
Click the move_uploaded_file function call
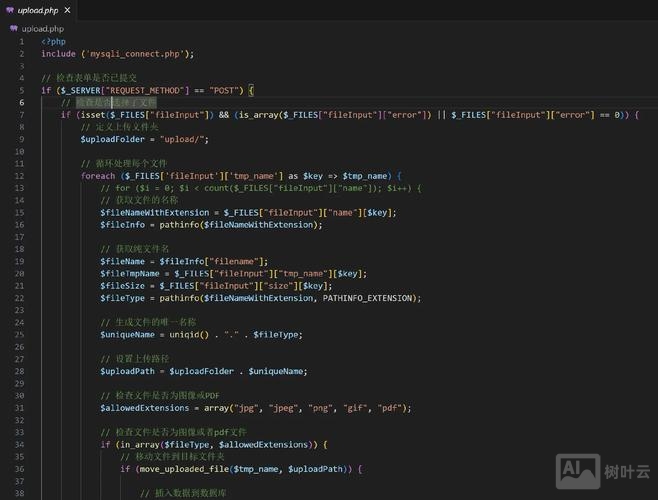tap(184, 468)
